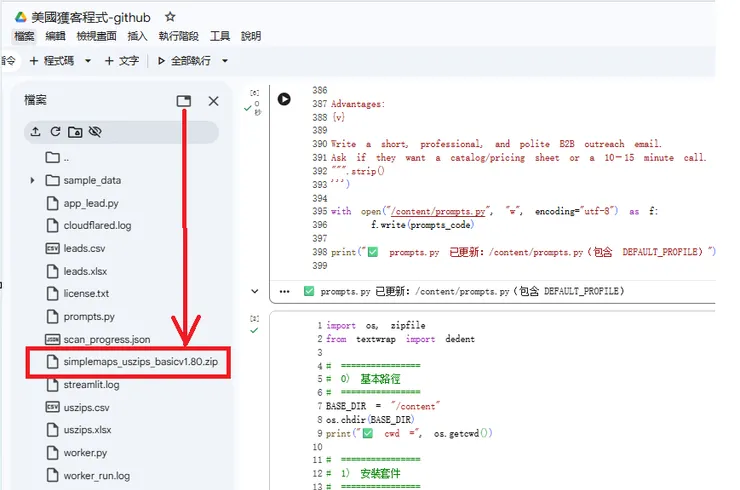Screen dimensions: 740x490
Task: Open output options three-dot menu
Action: 284,292
